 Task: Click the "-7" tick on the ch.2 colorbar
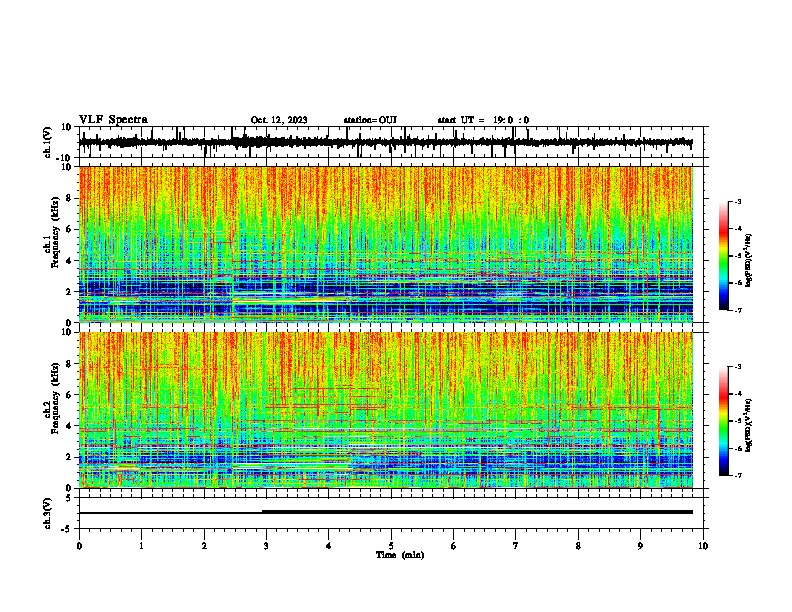pyautogui.click(x=738, y=475)
